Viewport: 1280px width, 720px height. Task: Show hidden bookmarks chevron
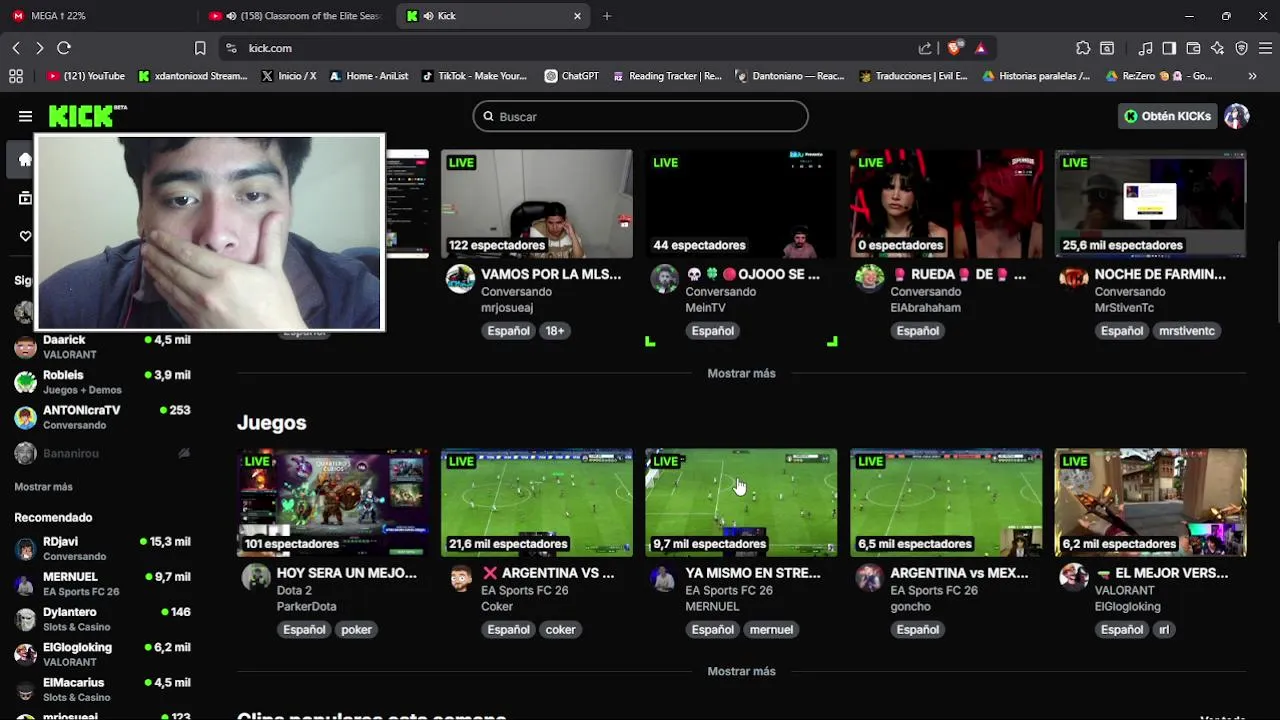(x=1252, y=76)
